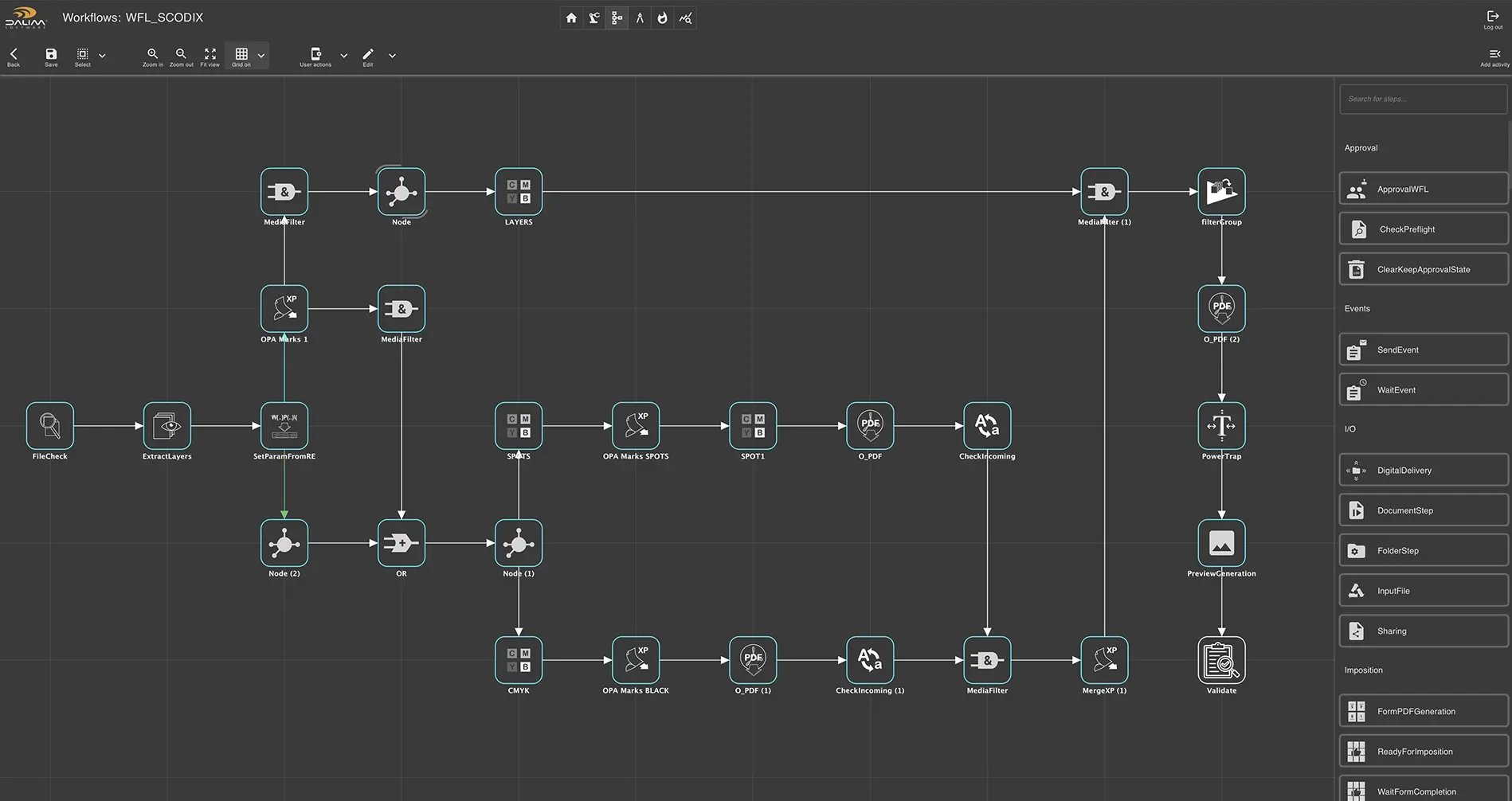Open the Select tool dropdown arrow

coord(101,56)
